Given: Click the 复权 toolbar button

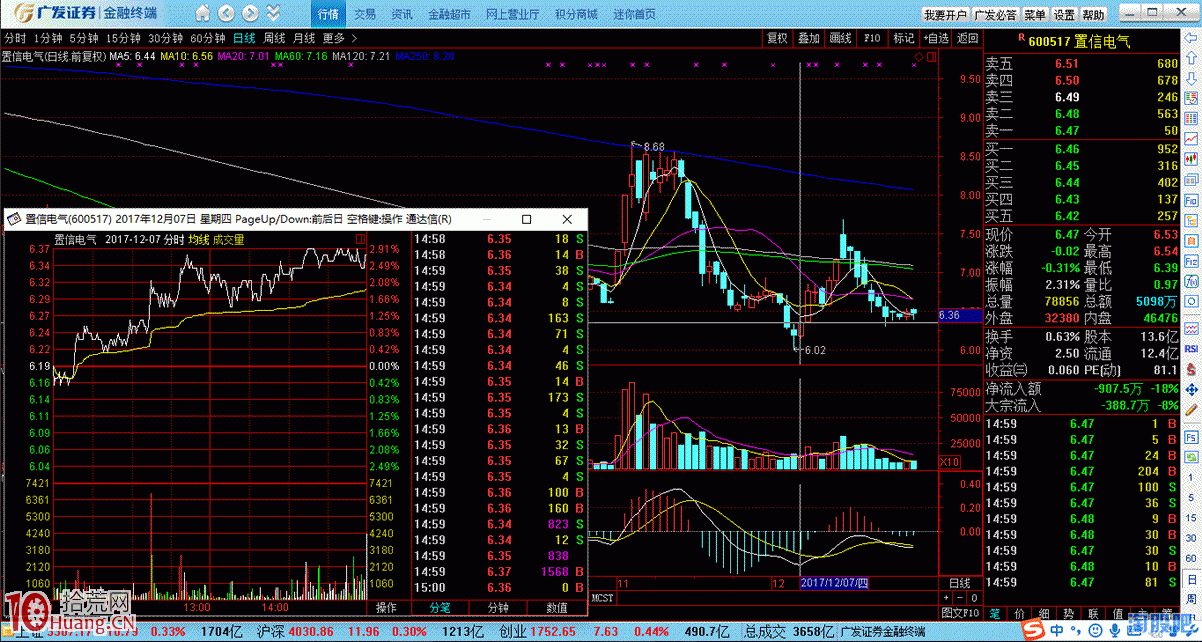Looking at the screenshot, I should pyautogui.click(x=777, y=38).
